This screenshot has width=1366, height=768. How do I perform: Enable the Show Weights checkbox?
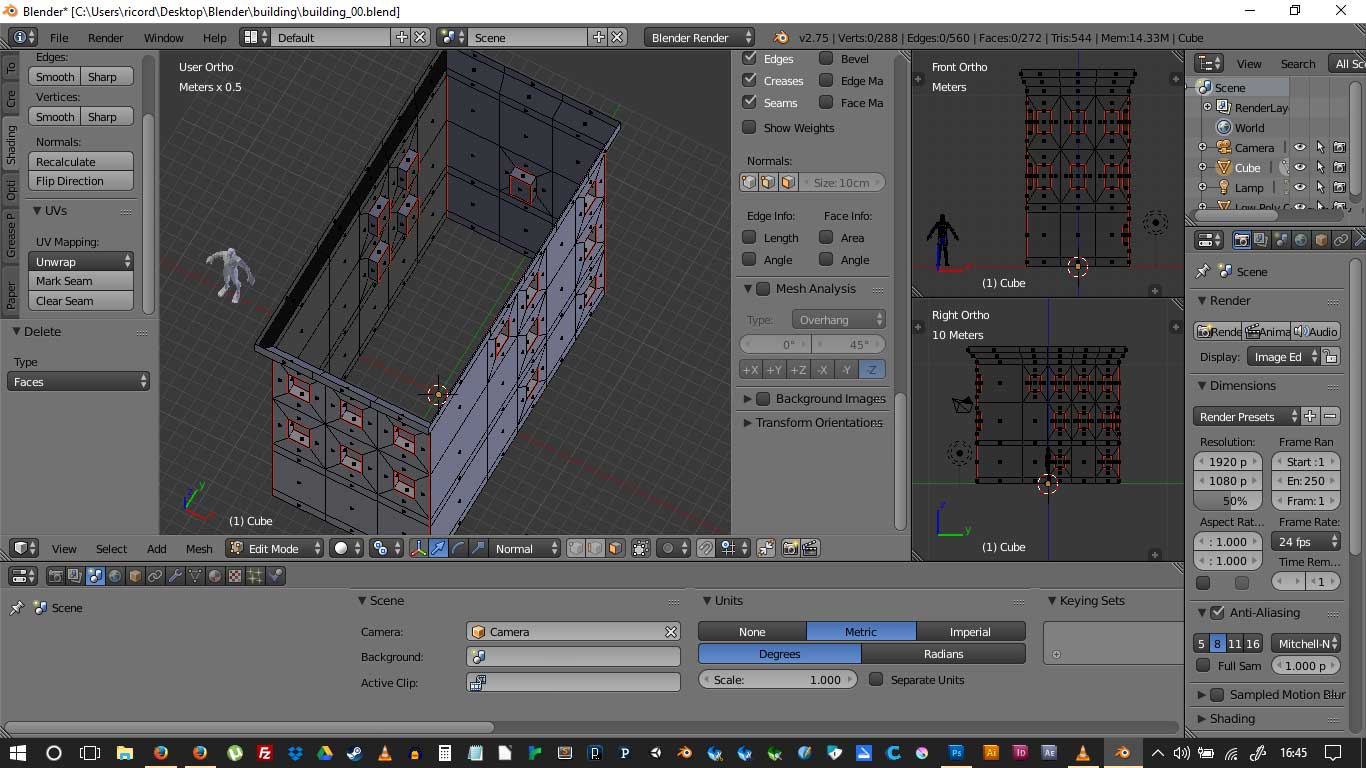(x=749, y=127)
